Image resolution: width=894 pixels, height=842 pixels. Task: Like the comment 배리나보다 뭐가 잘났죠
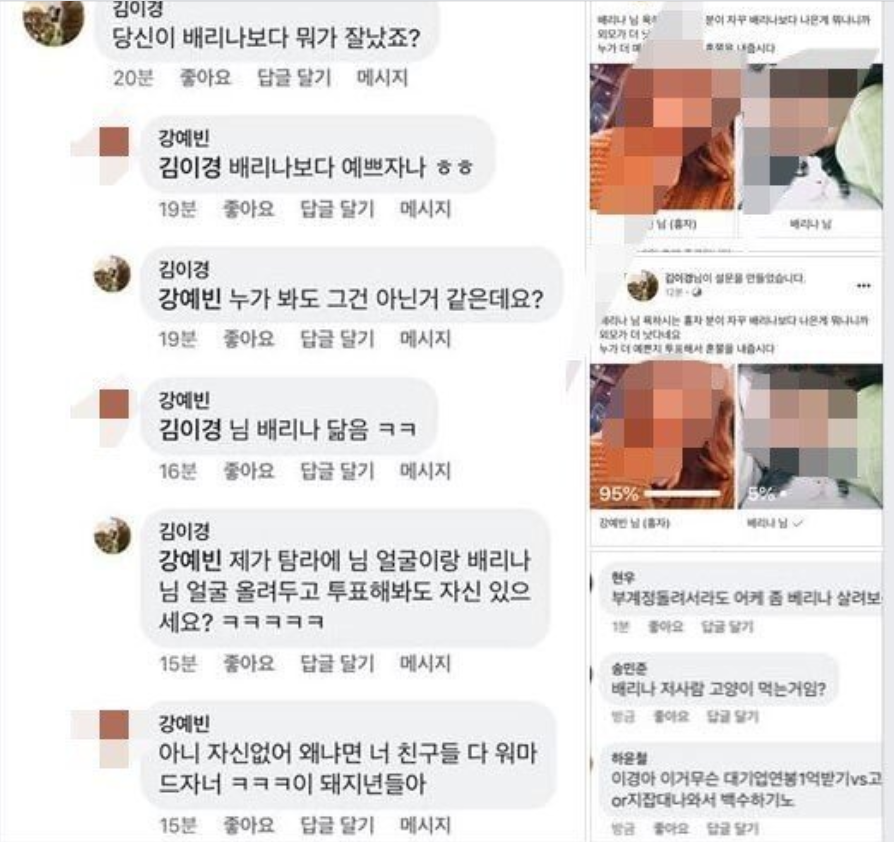[205, 77]
